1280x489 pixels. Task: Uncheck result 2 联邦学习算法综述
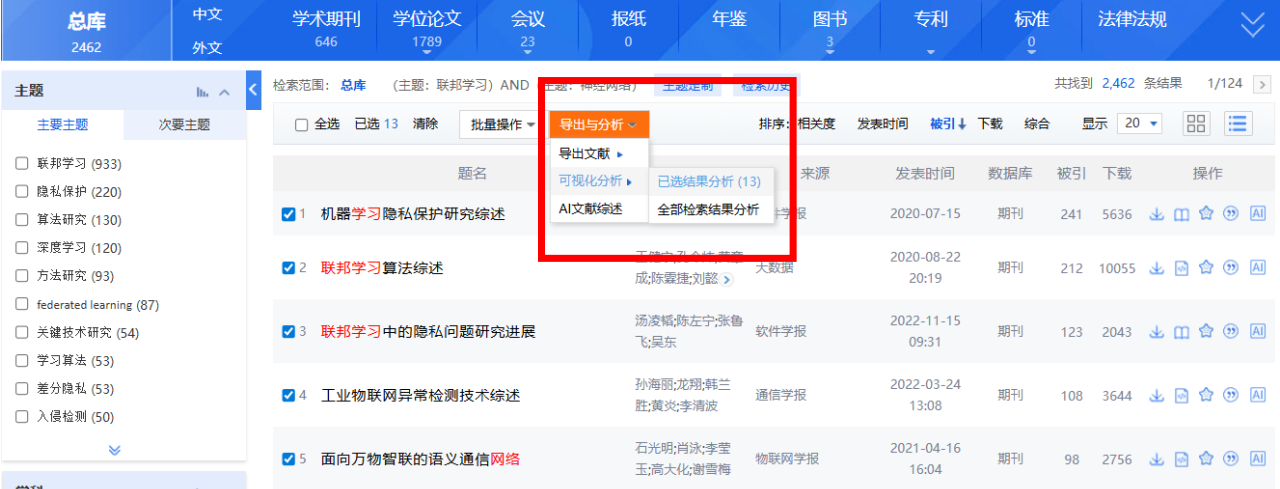(x=288, y=267)
